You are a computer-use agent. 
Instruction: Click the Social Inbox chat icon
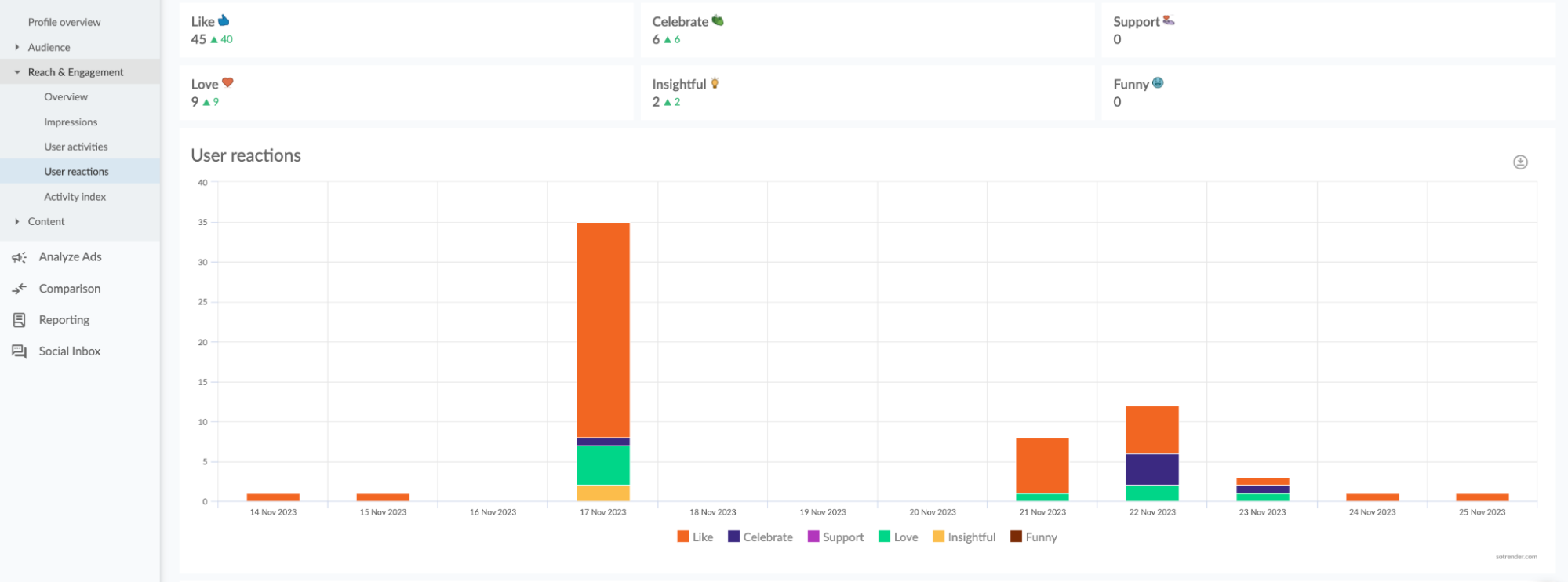tap(20, 351)
